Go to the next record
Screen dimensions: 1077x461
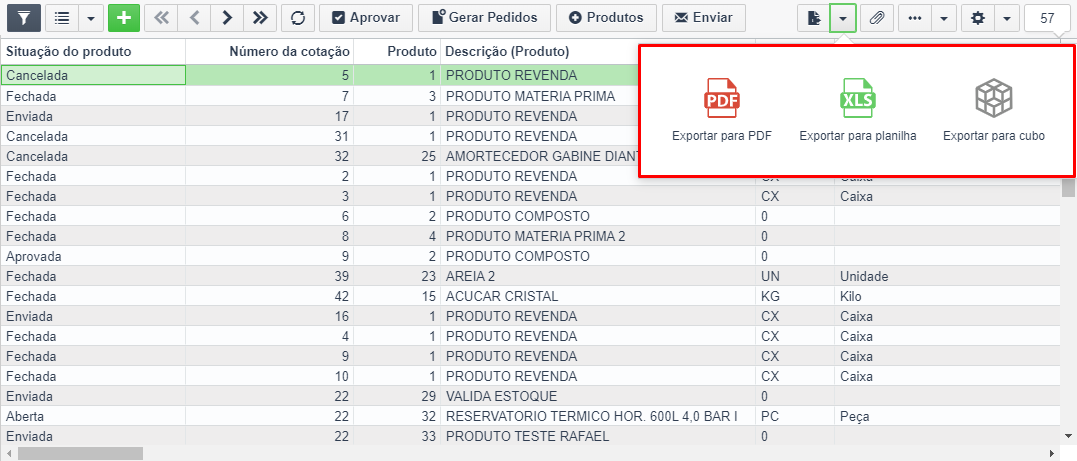click(x=227, y=18)
